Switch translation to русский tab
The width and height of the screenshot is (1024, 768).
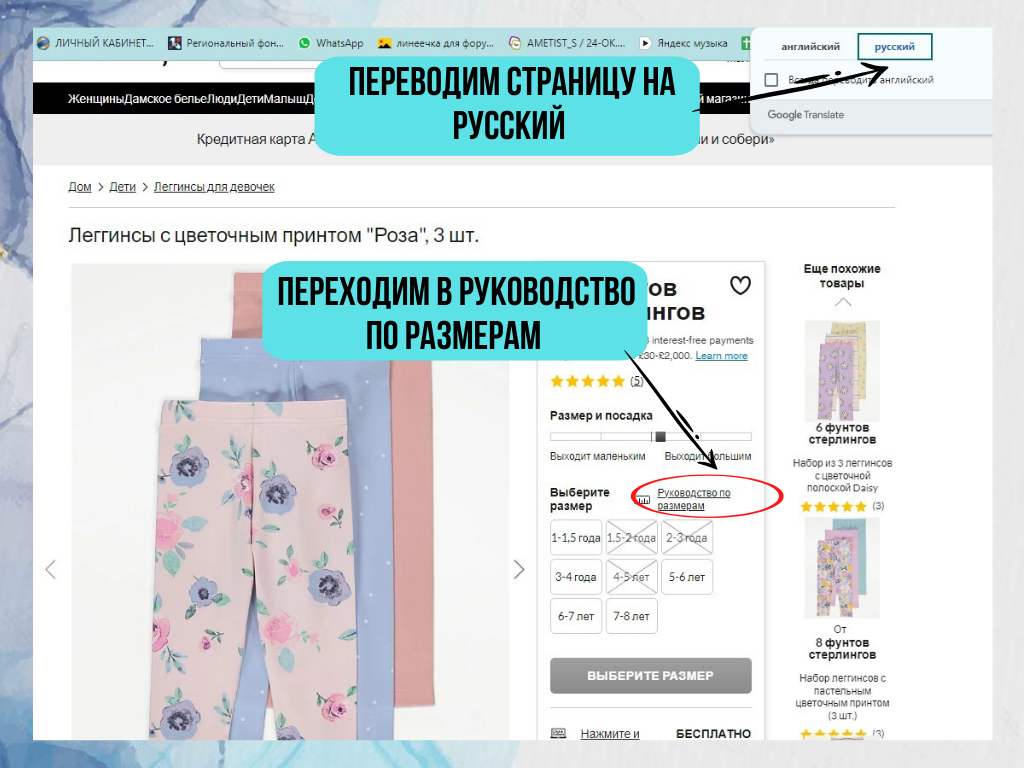pos(894,47)
